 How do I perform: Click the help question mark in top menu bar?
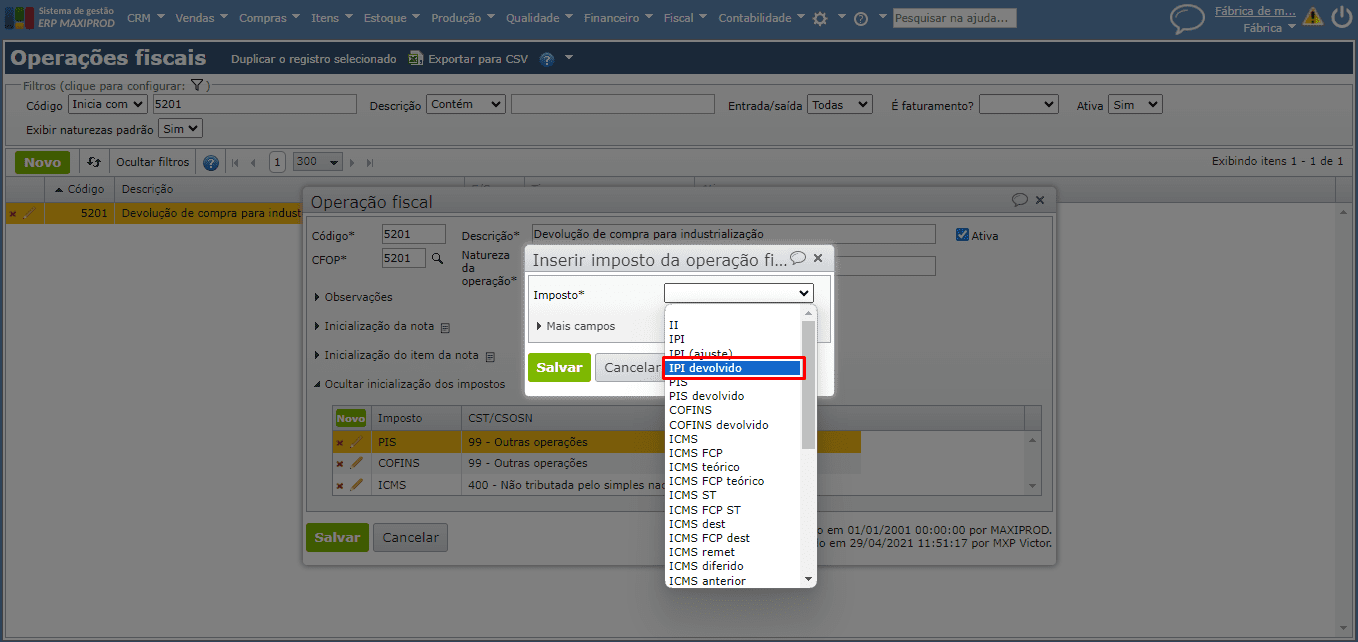[x=861, y=18]
